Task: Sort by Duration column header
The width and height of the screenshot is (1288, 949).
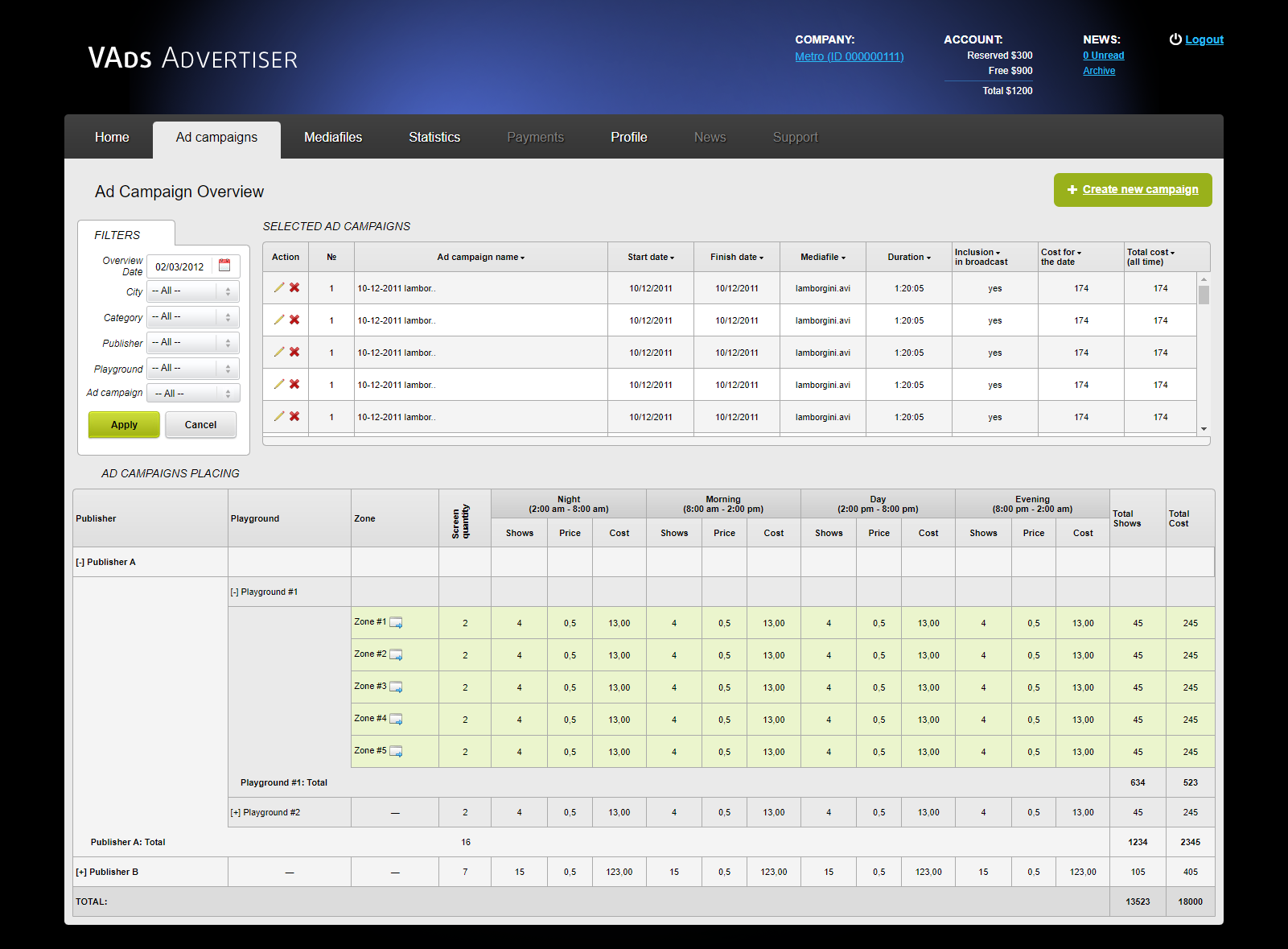Action: point(909,257)
